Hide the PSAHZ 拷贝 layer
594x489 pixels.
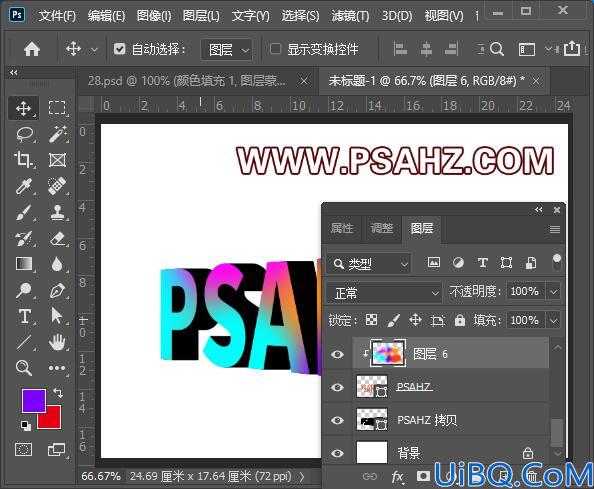point(337,420)
